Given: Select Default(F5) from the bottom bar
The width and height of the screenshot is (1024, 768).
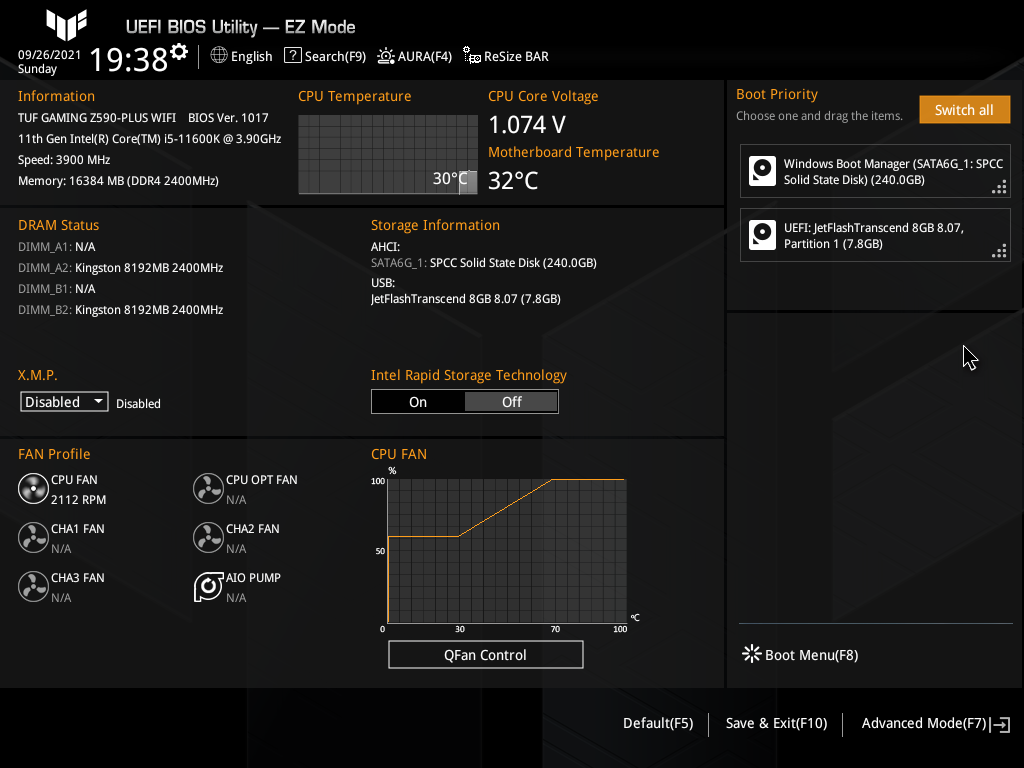Looking at the screenshot, I should pyautogui.click(x=657, y=723).
